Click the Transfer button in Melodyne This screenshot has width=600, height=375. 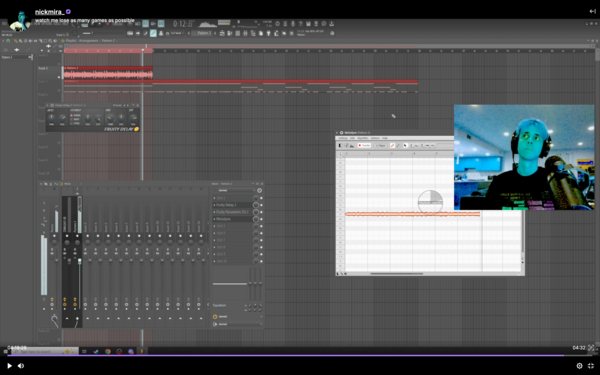click(x=364, y=145)
